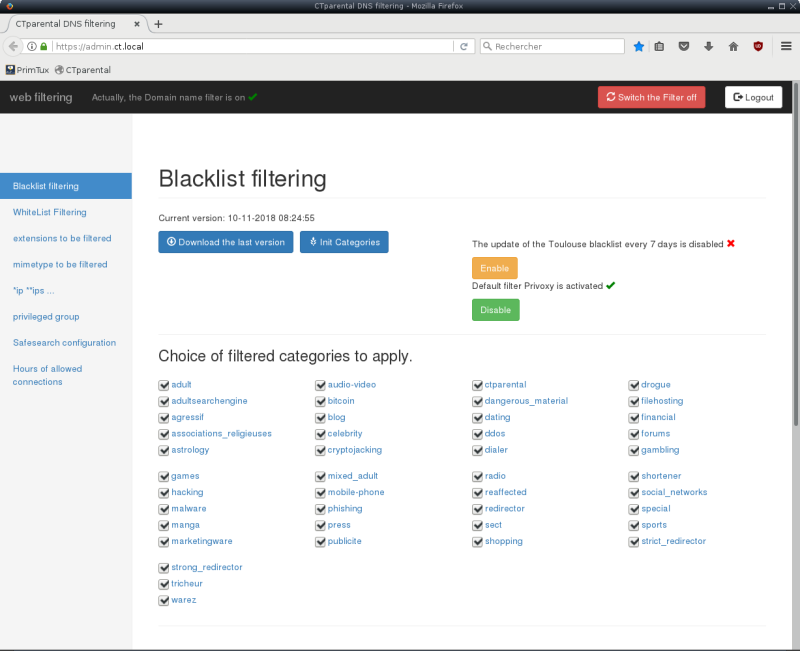Uncheck the adult category checkbox
800x651 pixels.
(164, 385)
